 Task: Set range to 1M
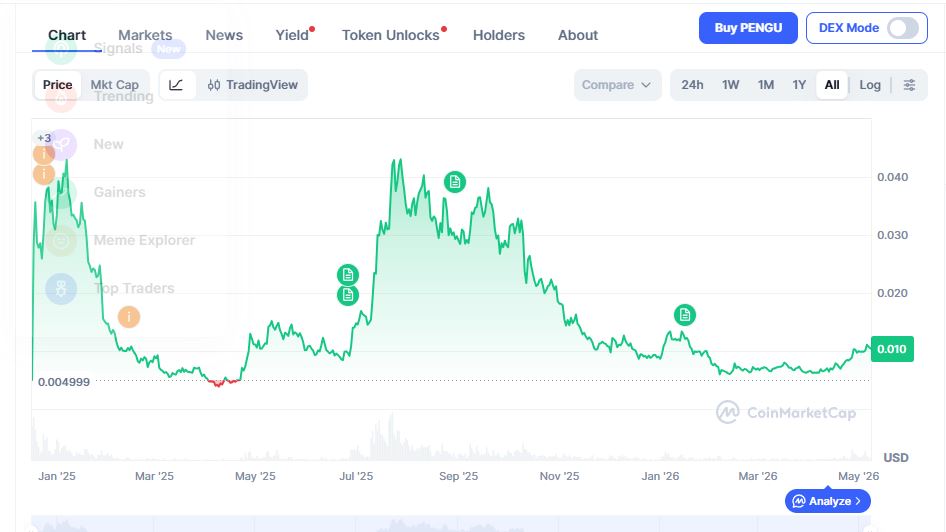pos(766,85)
